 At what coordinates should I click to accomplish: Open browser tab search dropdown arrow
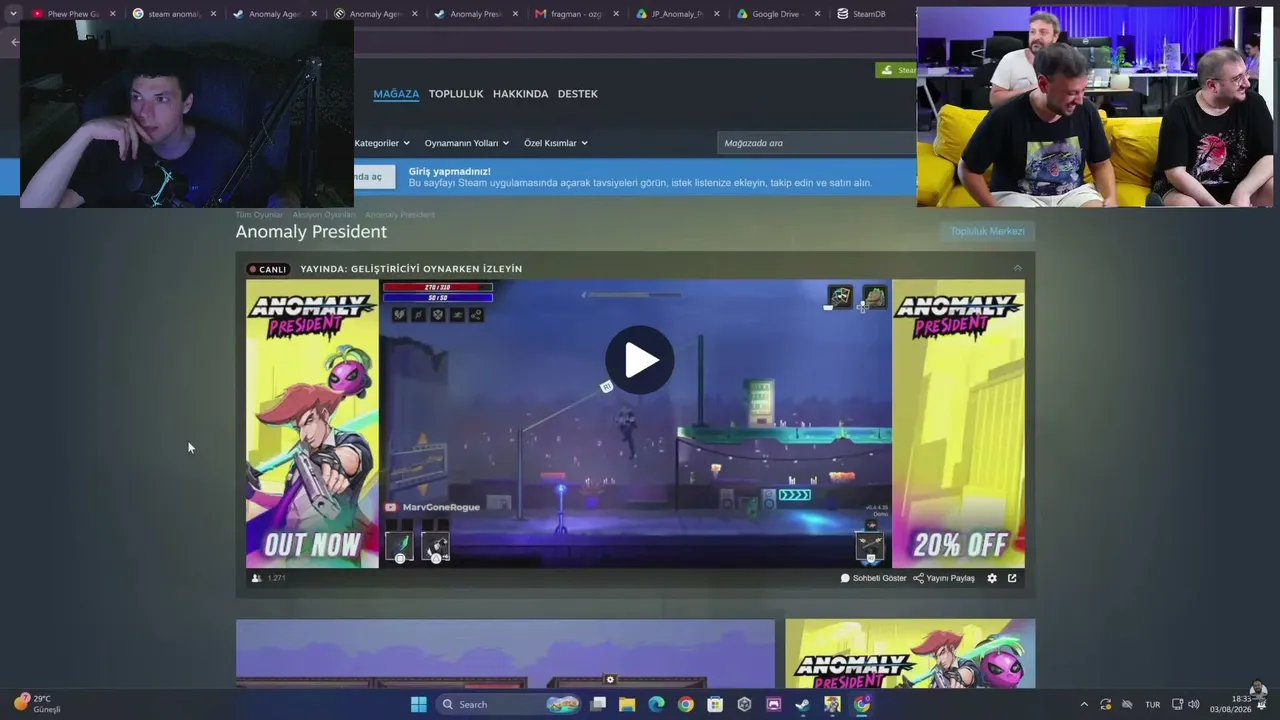13,14
